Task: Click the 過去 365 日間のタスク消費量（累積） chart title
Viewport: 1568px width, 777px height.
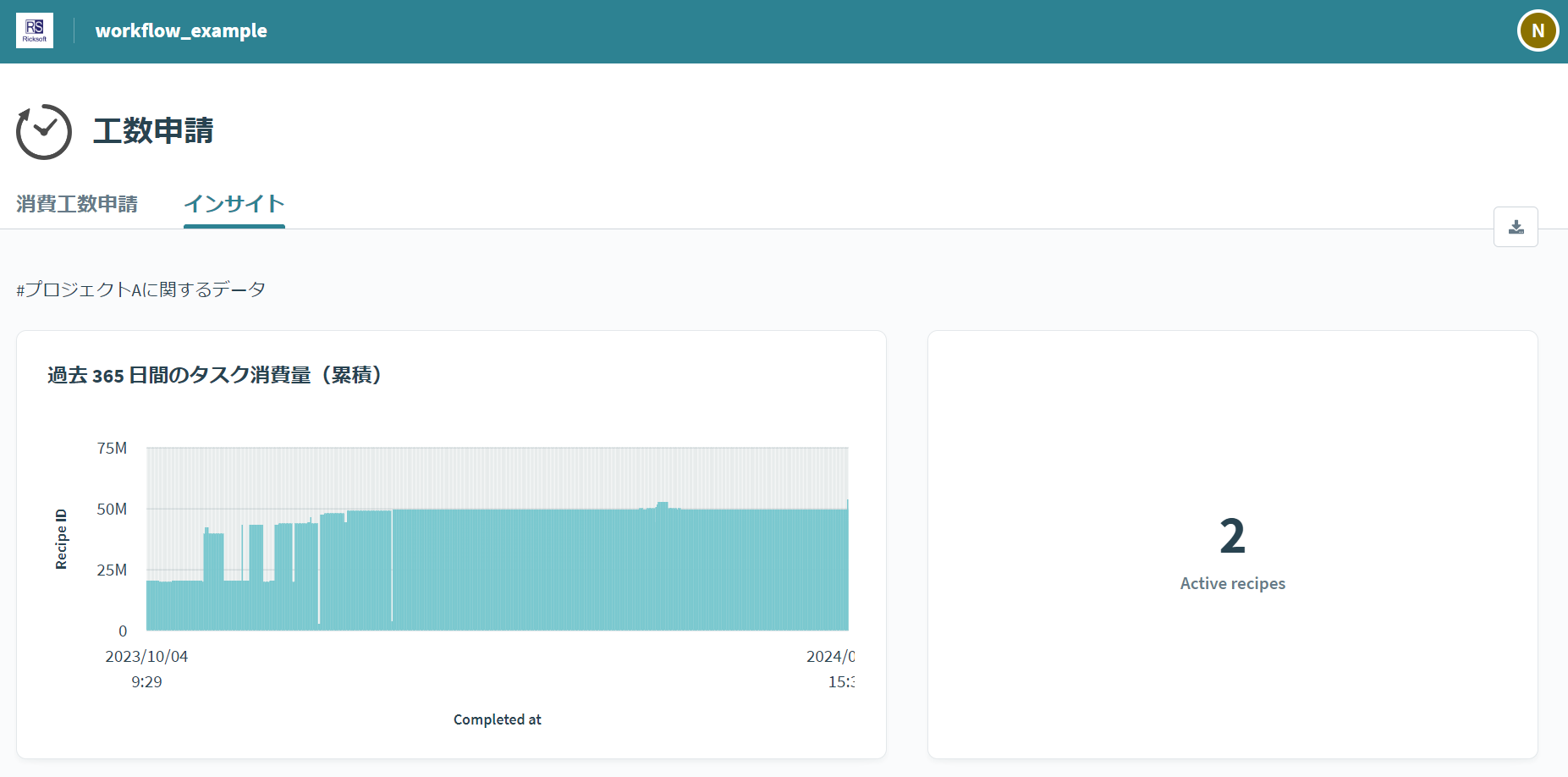Action: pyautogui.click(x=218, y=375)
